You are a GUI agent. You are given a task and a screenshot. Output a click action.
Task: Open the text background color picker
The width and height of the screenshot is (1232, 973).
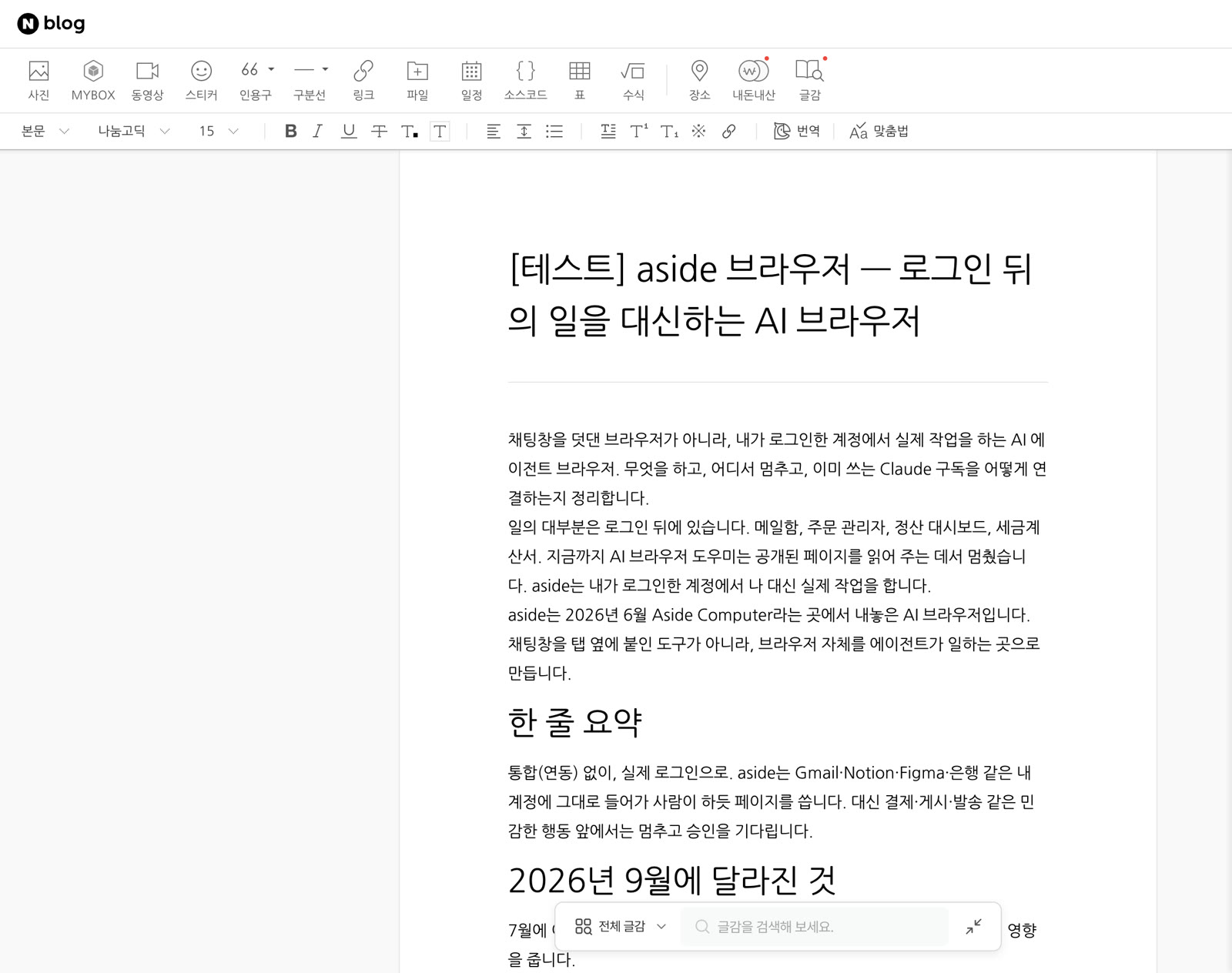pyautogui.click(x=440, y=131)
